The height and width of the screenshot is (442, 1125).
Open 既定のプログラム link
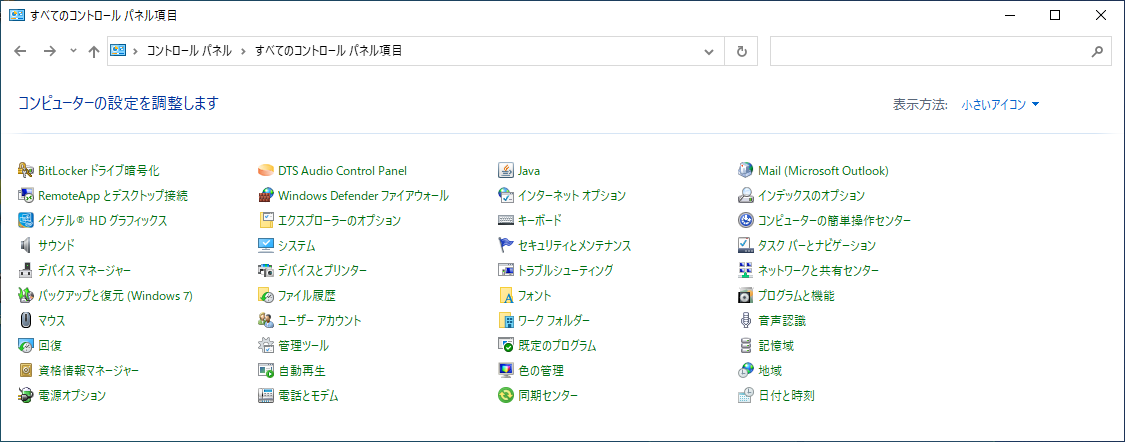[557, 345]
